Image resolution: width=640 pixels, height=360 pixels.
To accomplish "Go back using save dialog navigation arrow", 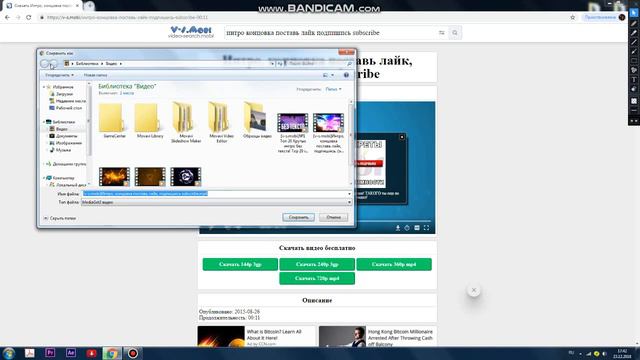I will pyautogui.click(x=44, y=64).
